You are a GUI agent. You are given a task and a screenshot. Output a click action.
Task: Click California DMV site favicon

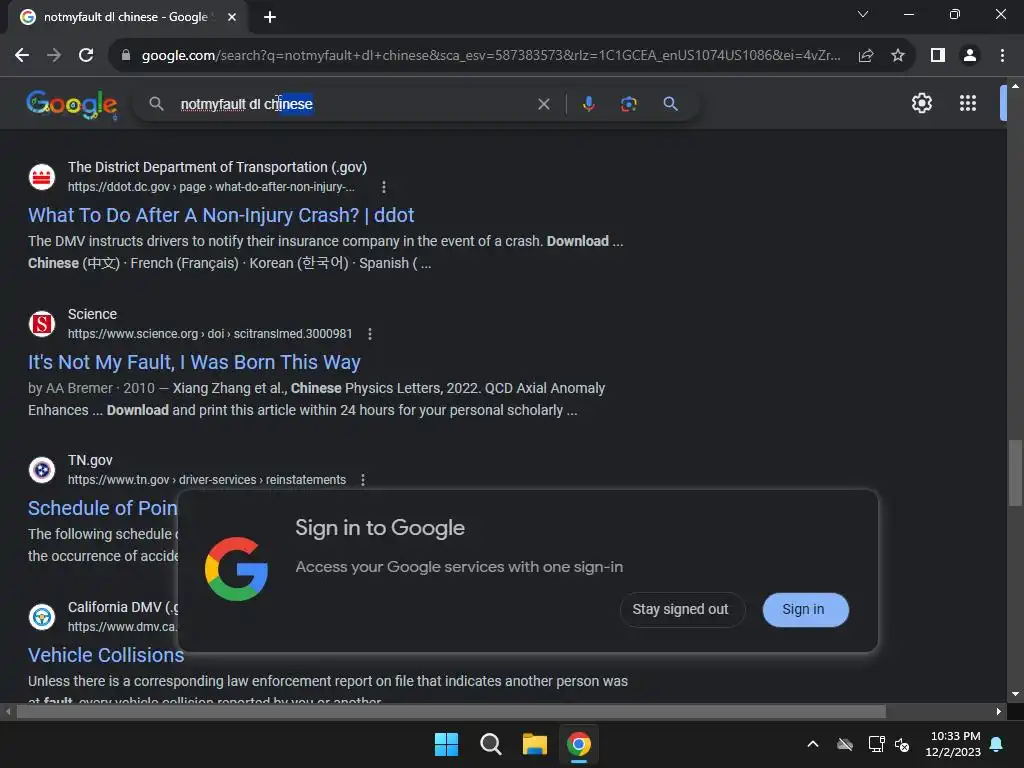[42, 616]
